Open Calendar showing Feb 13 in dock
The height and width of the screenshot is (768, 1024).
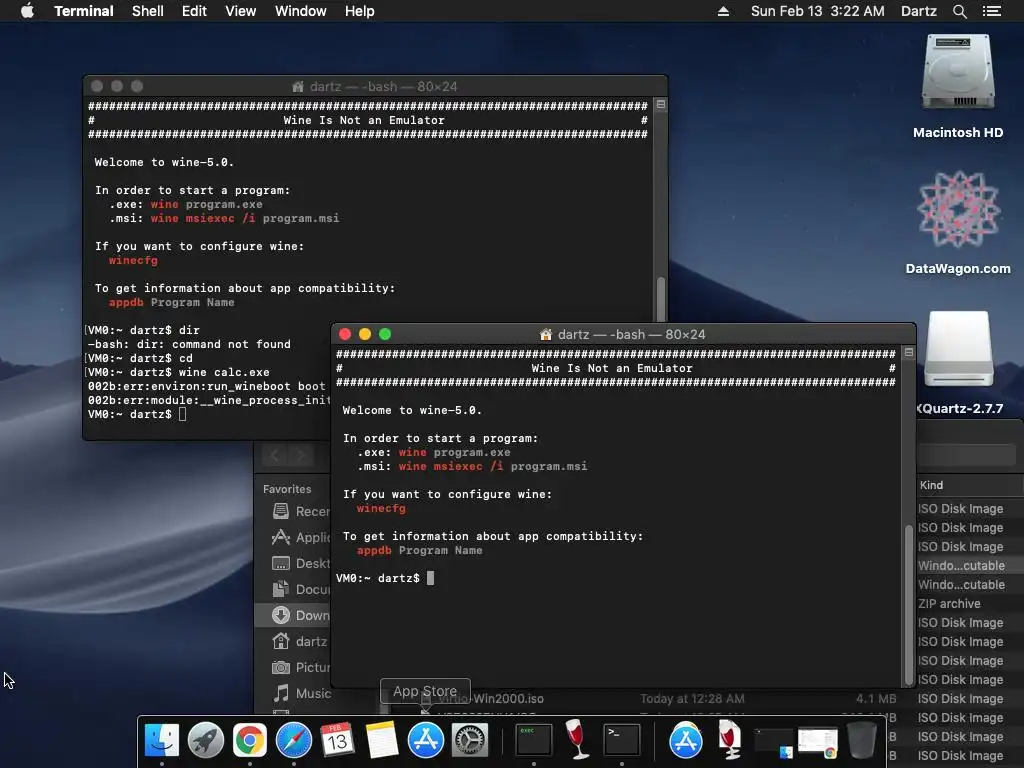337,740
